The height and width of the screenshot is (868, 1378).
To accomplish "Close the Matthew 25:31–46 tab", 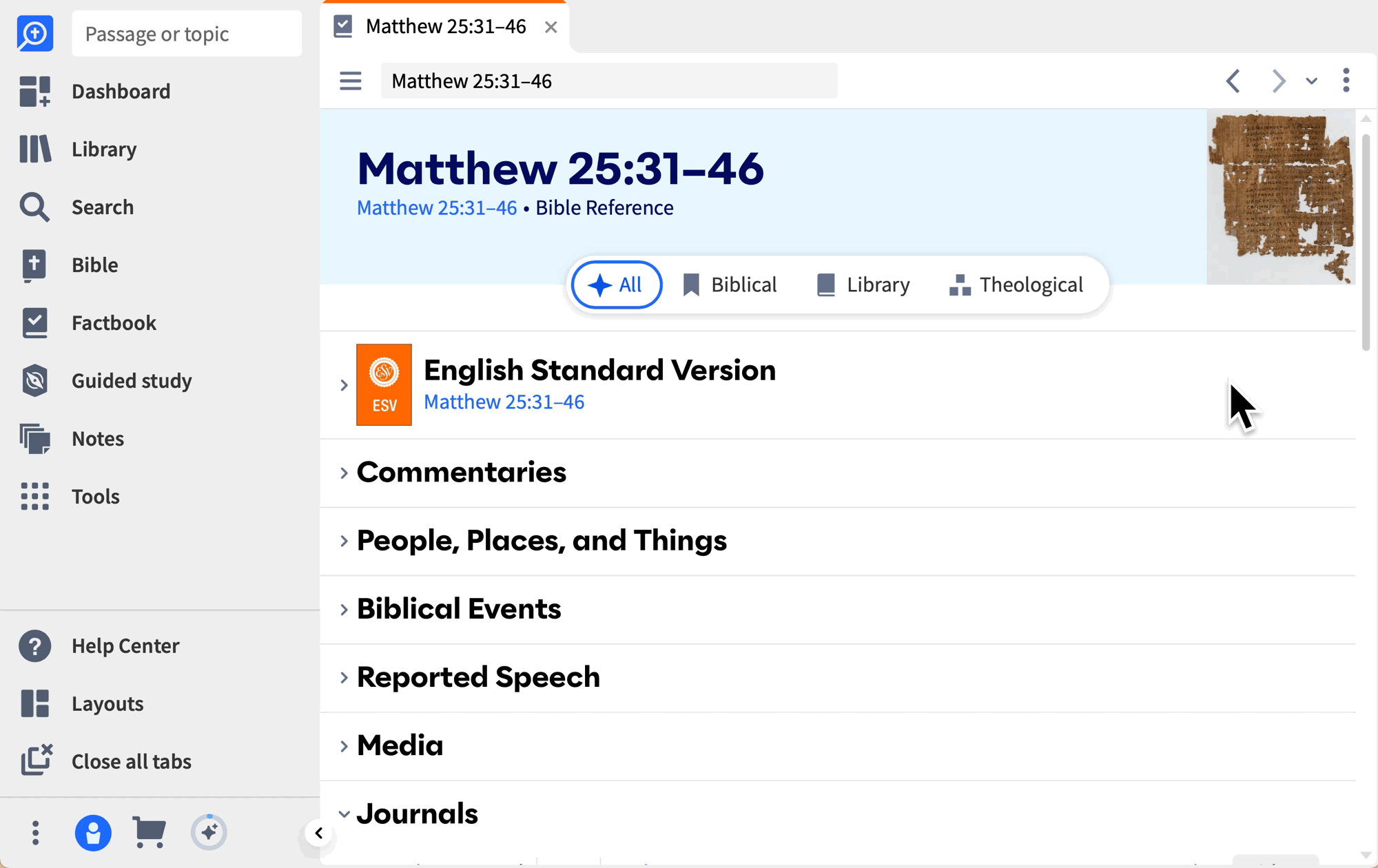I will [551, 27].
